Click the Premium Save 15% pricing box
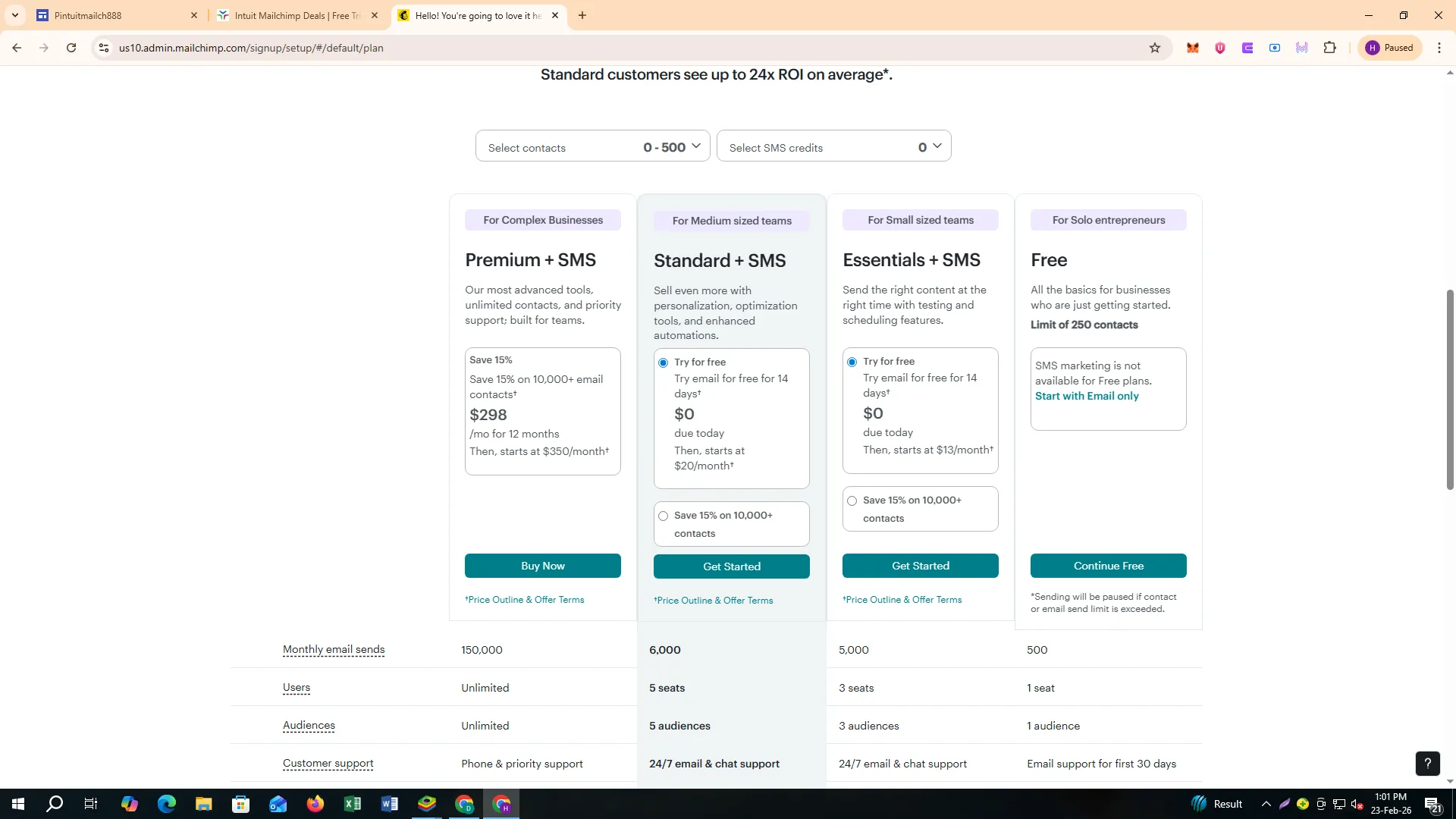Screen dimensions: 1456x819 [543, 412]
